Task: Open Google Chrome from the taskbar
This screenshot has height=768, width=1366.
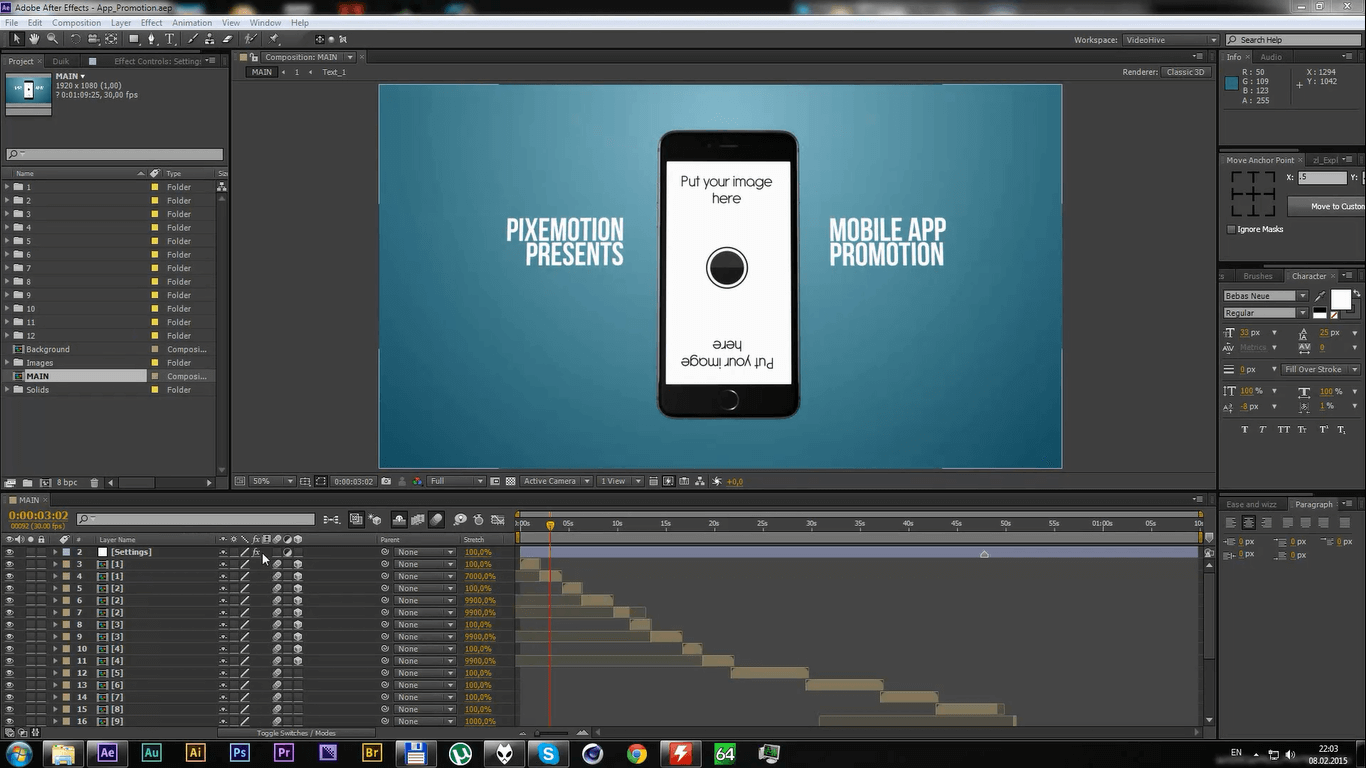Action: pyautogui.click(x=637, y=753)
